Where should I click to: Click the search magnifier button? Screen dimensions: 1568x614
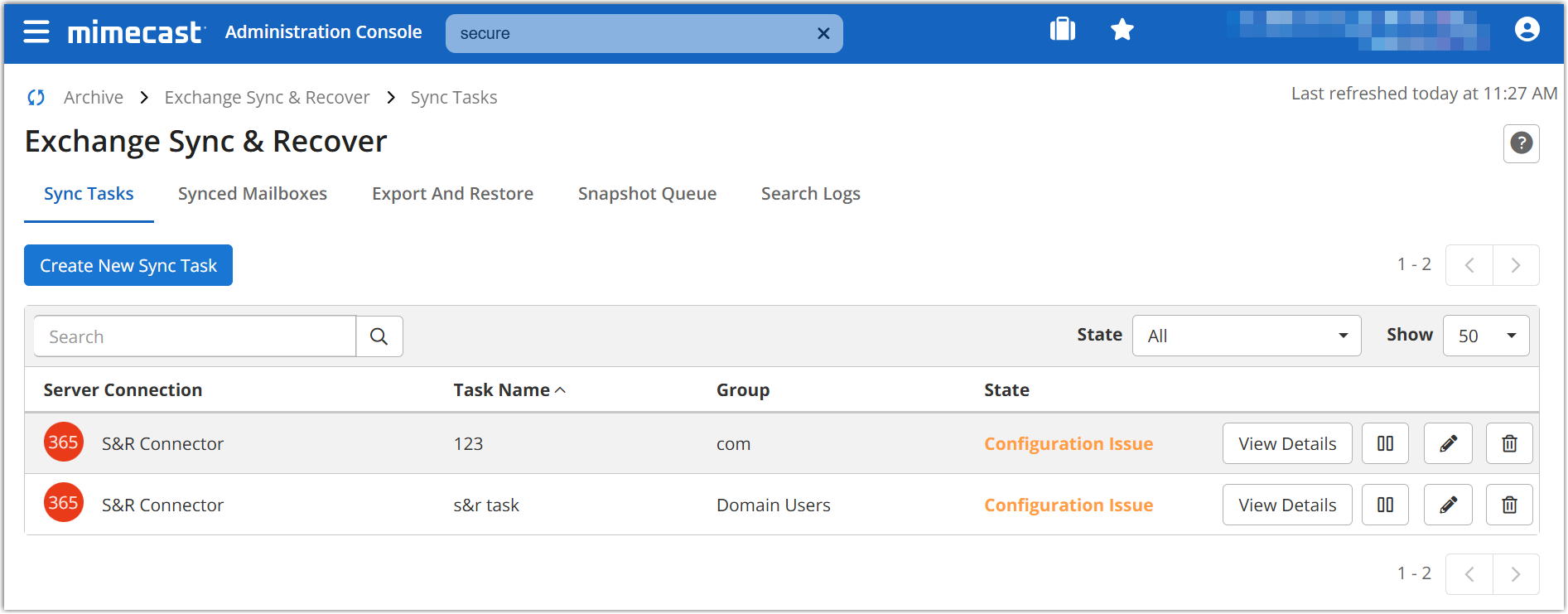click(x=379, y=336)
